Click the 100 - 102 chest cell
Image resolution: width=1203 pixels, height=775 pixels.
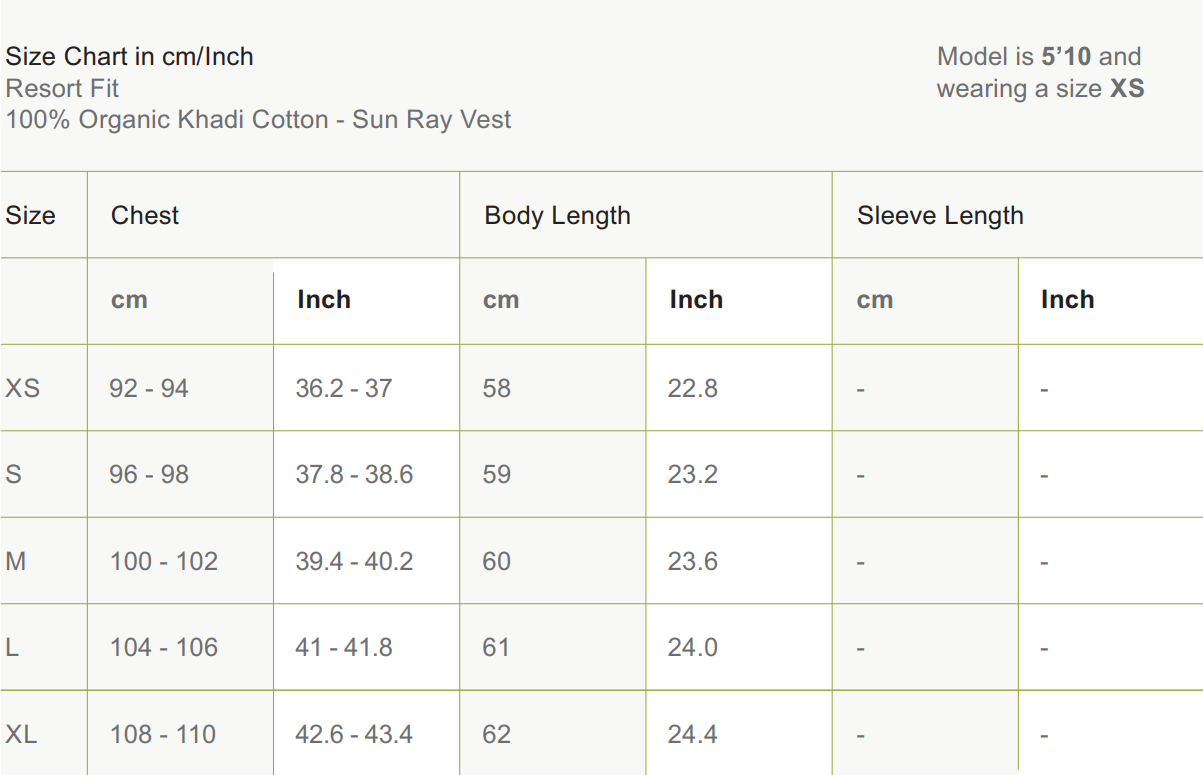pyautogui.click(x=164, y=561)
